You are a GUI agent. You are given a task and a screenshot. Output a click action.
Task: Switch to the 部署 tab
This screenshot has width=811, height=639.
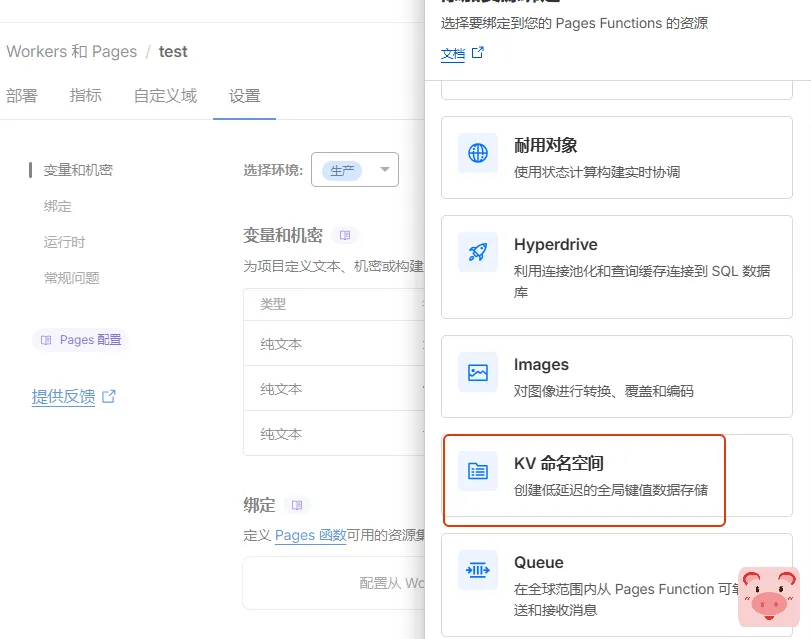22,96
